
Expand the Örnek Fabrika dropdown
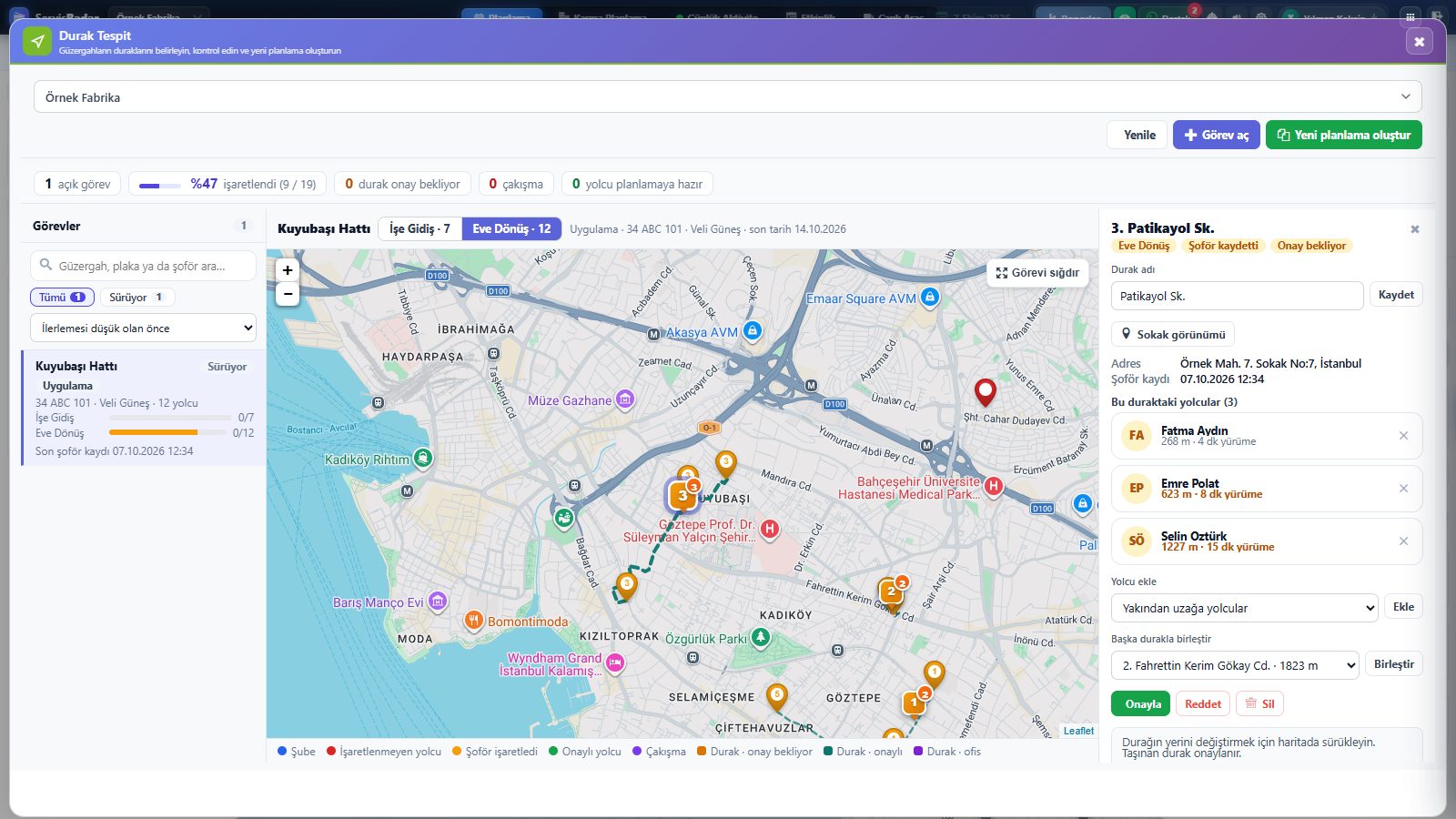(727, 96)
